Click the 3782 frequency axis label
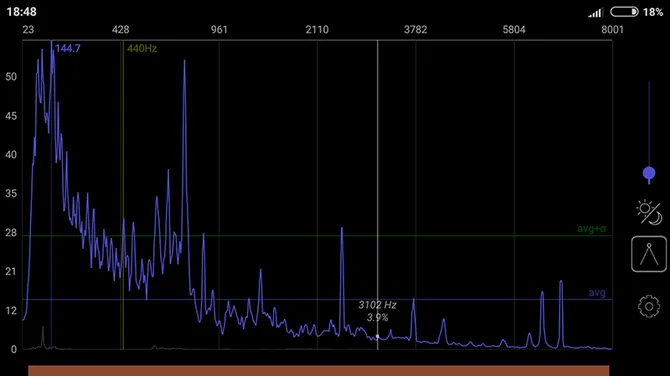Screen dimensions: 670x376 click(415, 29)
